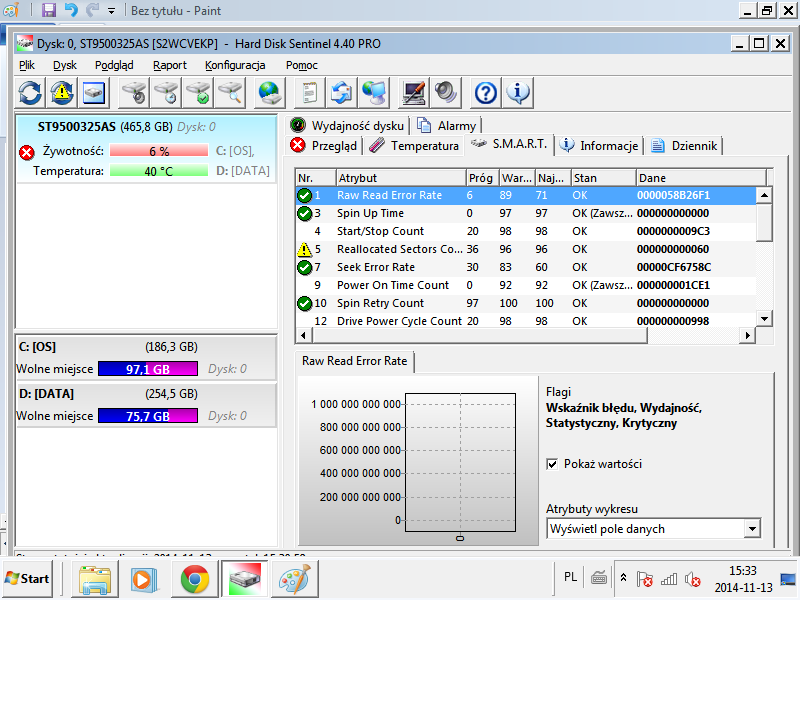Show hidden tray icons arrow
800x719 pixels.
[623, 578]
